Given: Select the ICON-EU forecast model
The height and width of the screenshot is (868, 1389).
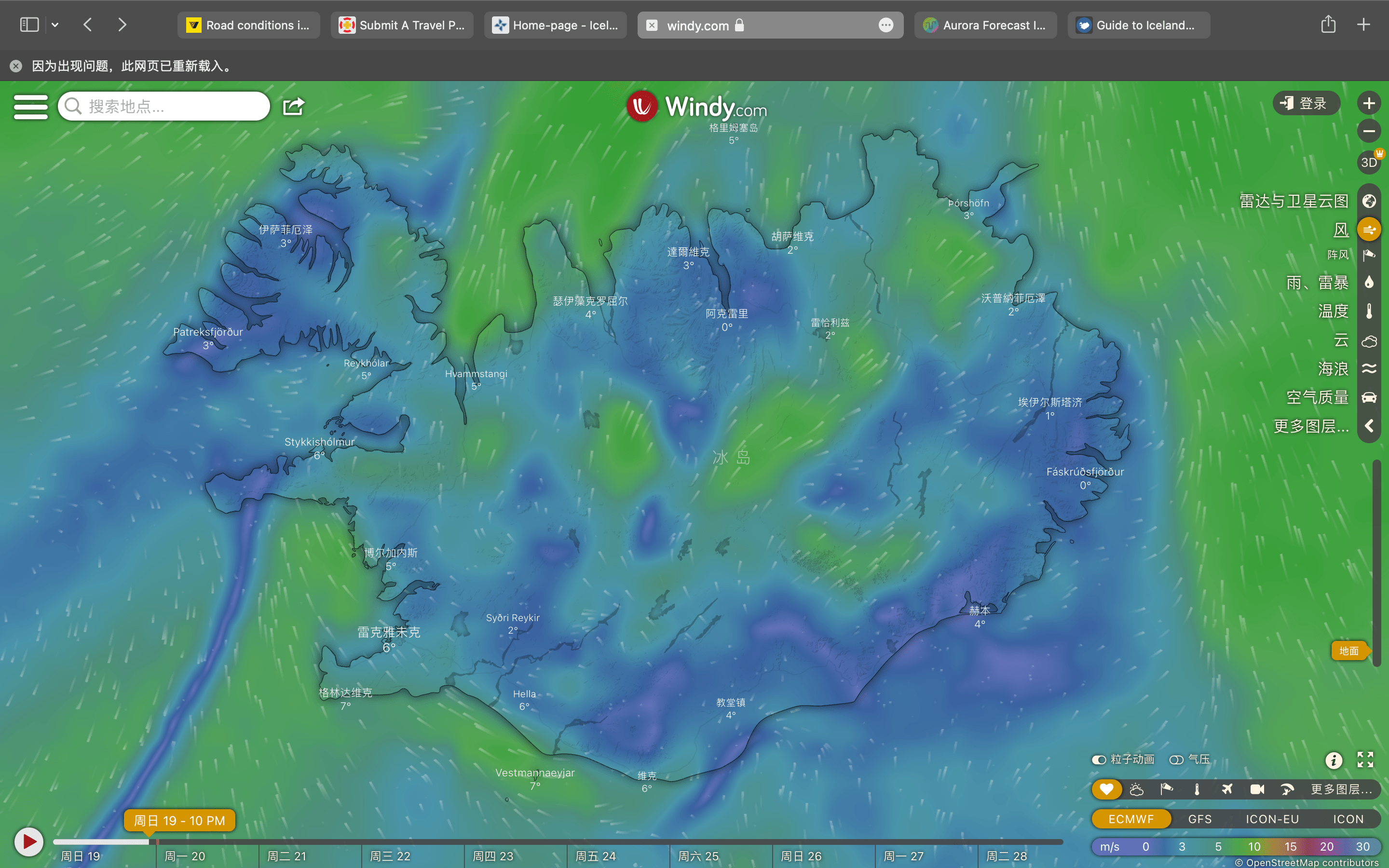Looking at the screenshot, I should pyautogui.click(x=1272, y=819).
